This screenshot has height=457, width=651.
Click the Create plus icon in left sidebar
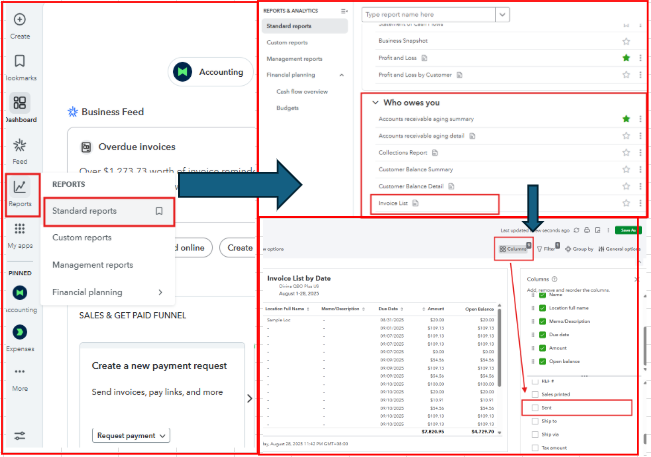(20, 20)
